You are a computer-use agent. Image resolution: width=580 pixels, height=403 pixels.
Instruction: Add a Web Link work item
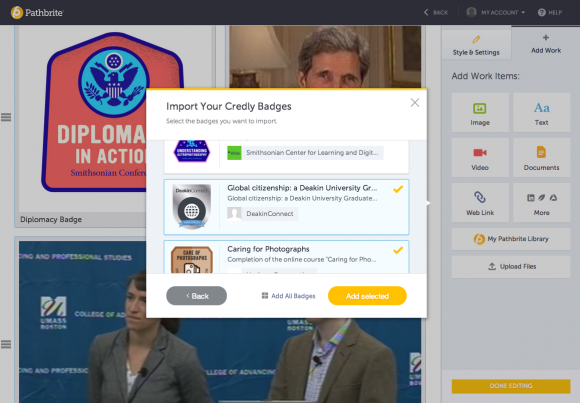tap(480, 203)
